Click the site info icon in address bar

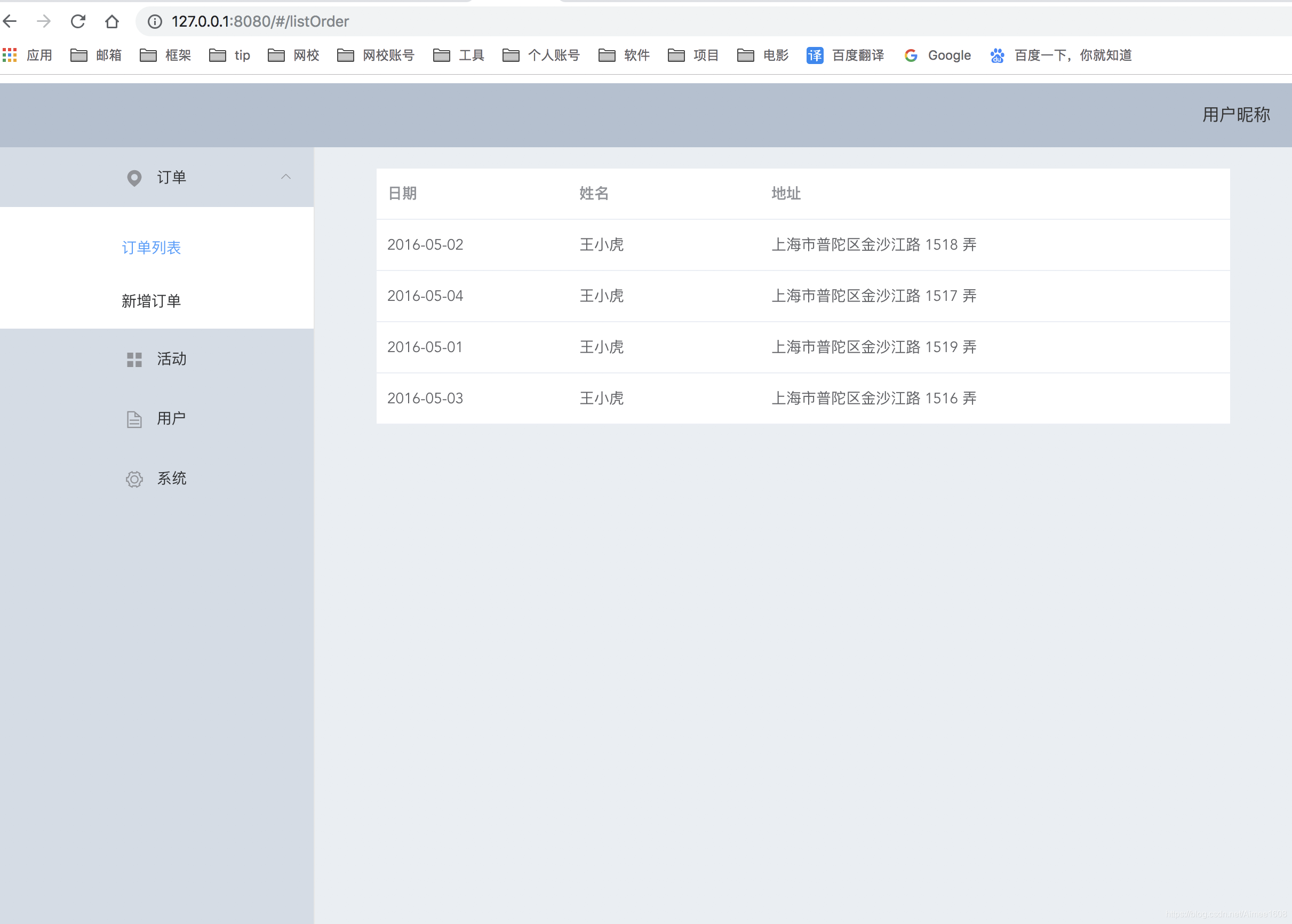coord(155,22)
